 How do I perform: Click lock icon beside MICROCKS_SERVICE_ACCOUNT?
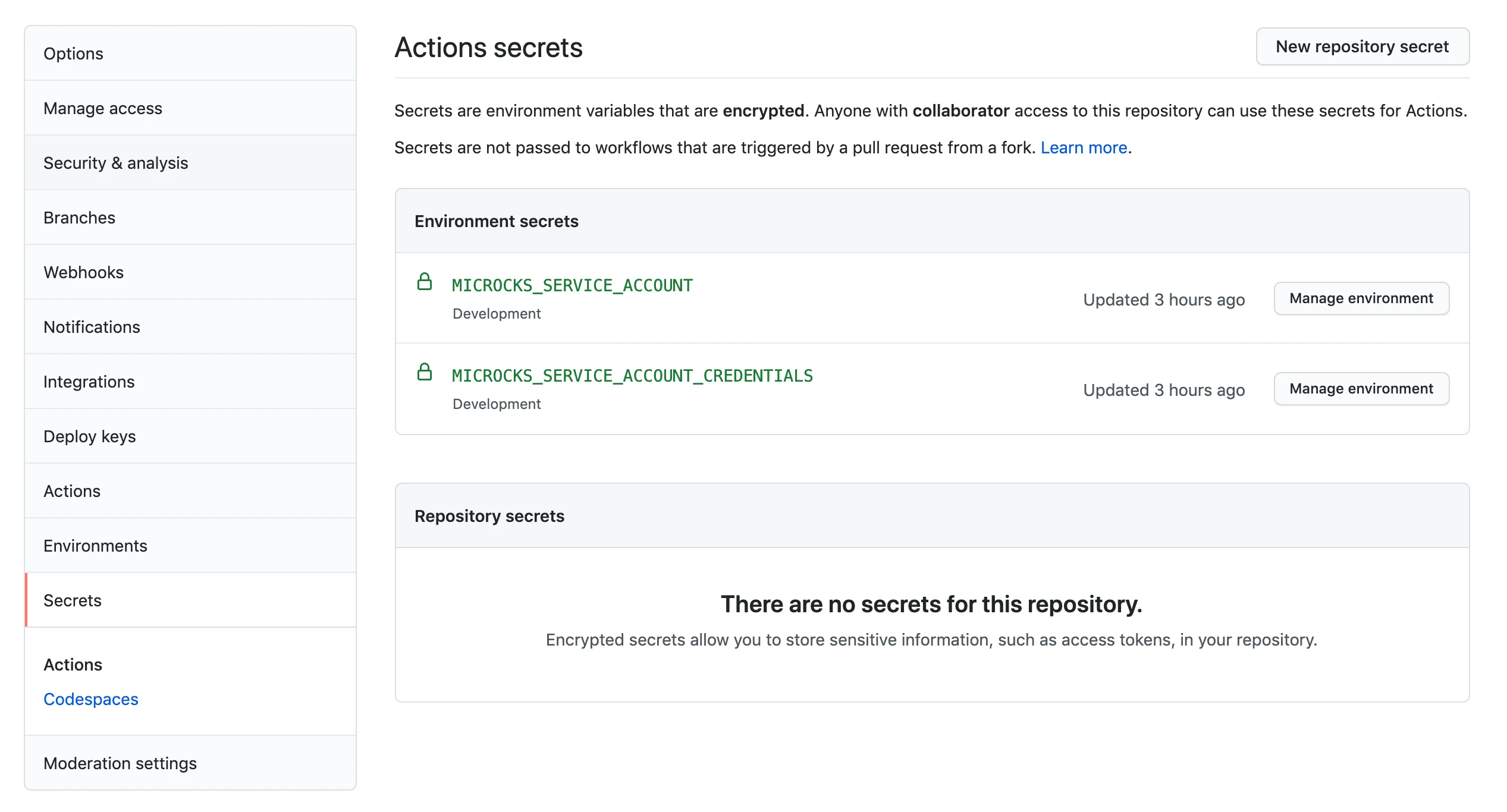tap(425, 282)
